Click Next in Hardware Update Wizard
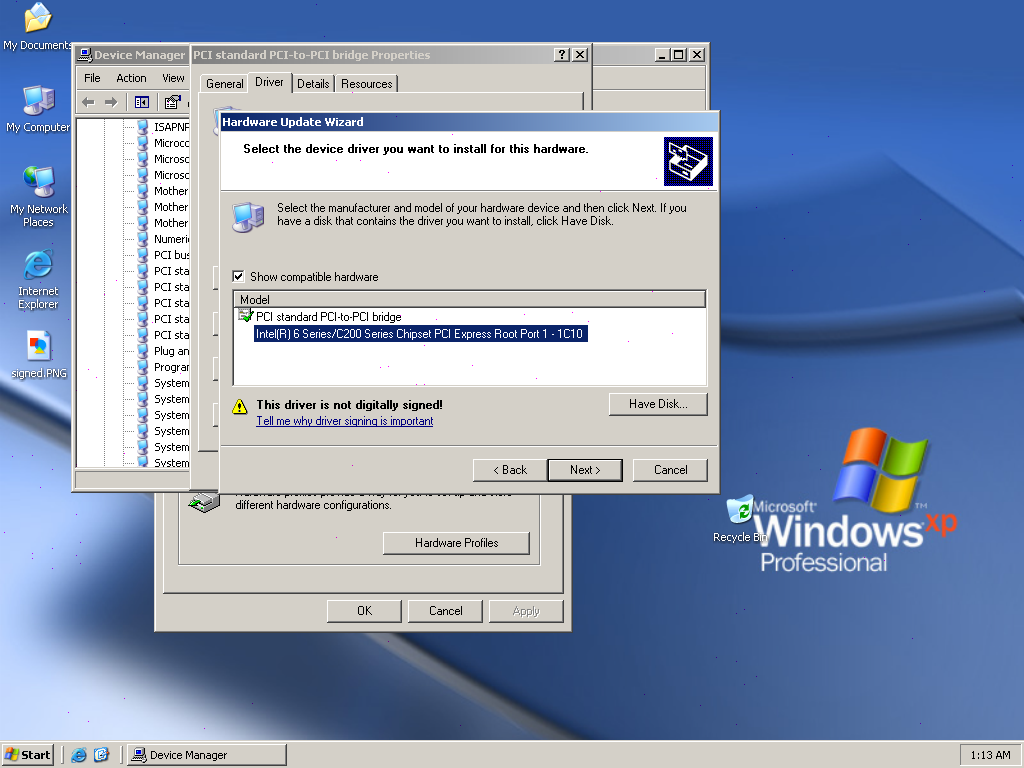 pyautogui.click(x=585, y=470)
